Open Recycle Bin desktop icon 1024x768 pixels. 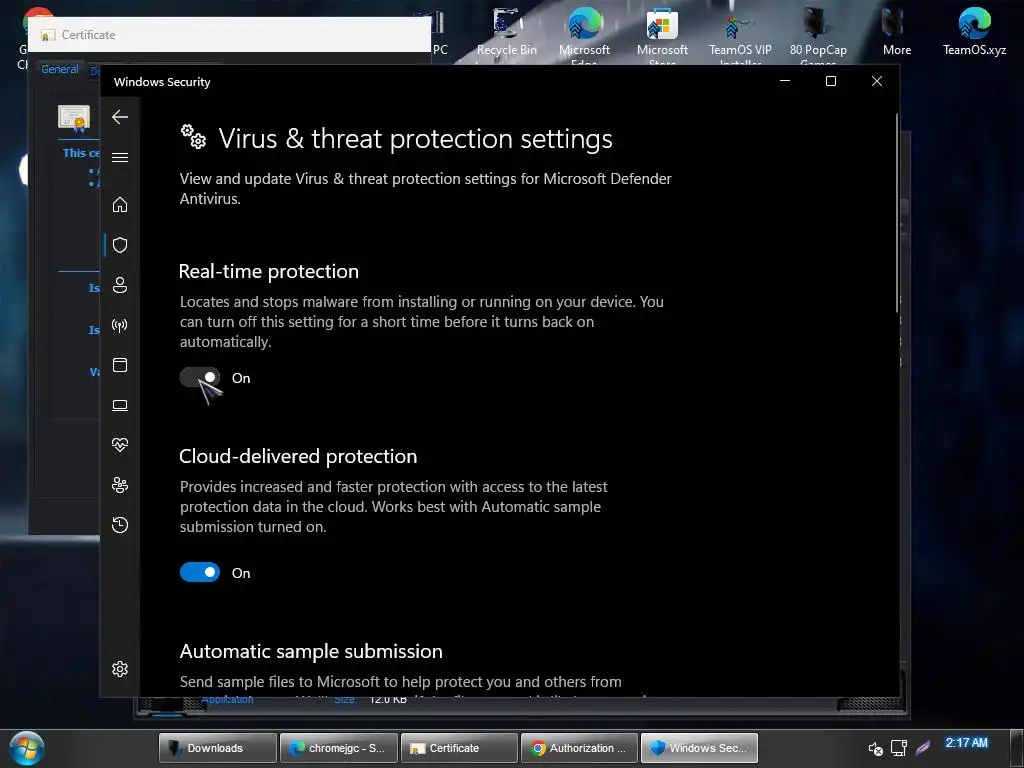coord(507,34)
